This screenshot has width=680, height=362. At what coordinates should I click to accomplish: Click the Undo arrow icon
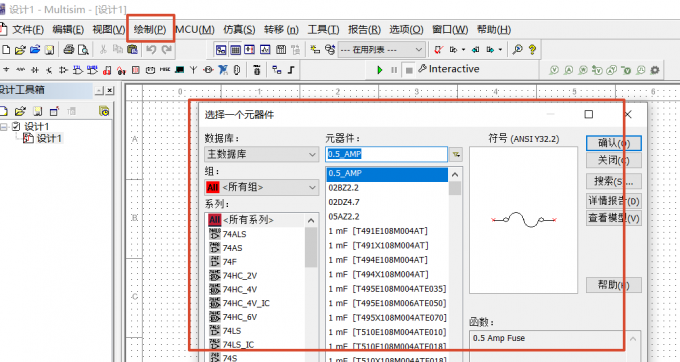coord(151,49)
